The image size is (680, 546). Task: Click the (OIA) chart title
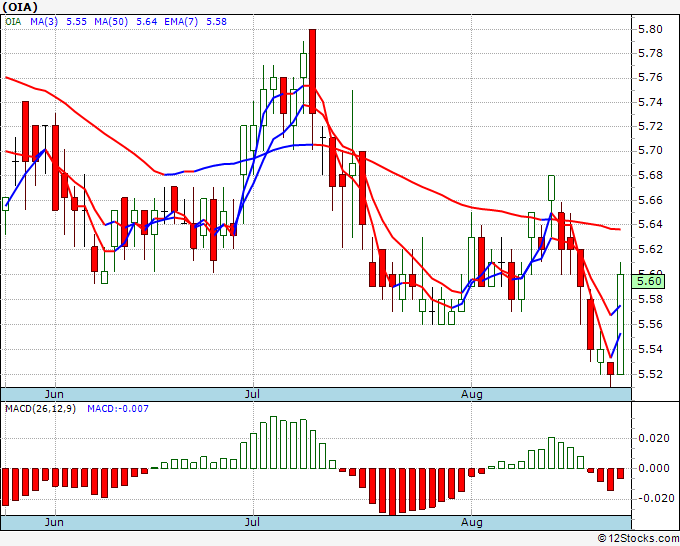[20, 7]
